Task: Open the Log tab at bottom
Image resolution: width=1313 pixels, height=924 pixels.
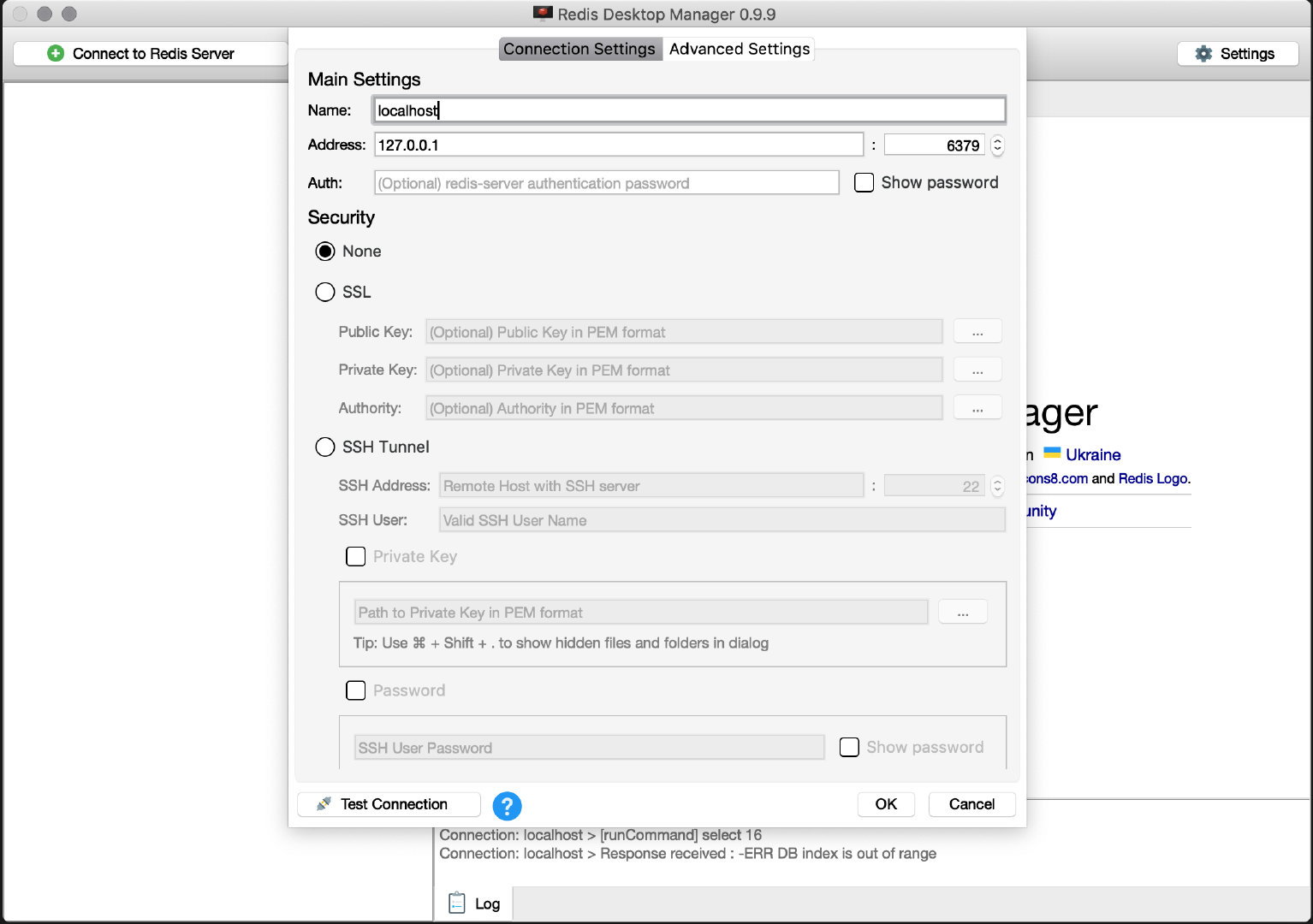Action: tap(474, 903)
